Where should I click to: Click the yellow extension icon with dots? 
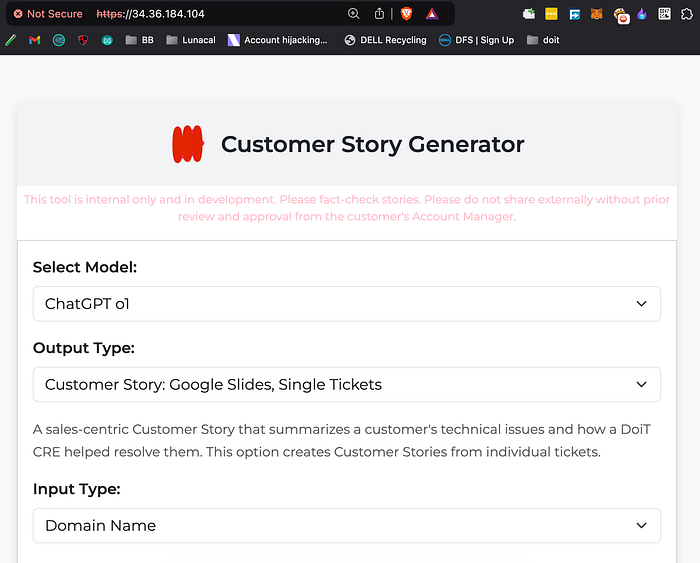tap(551, 14)
